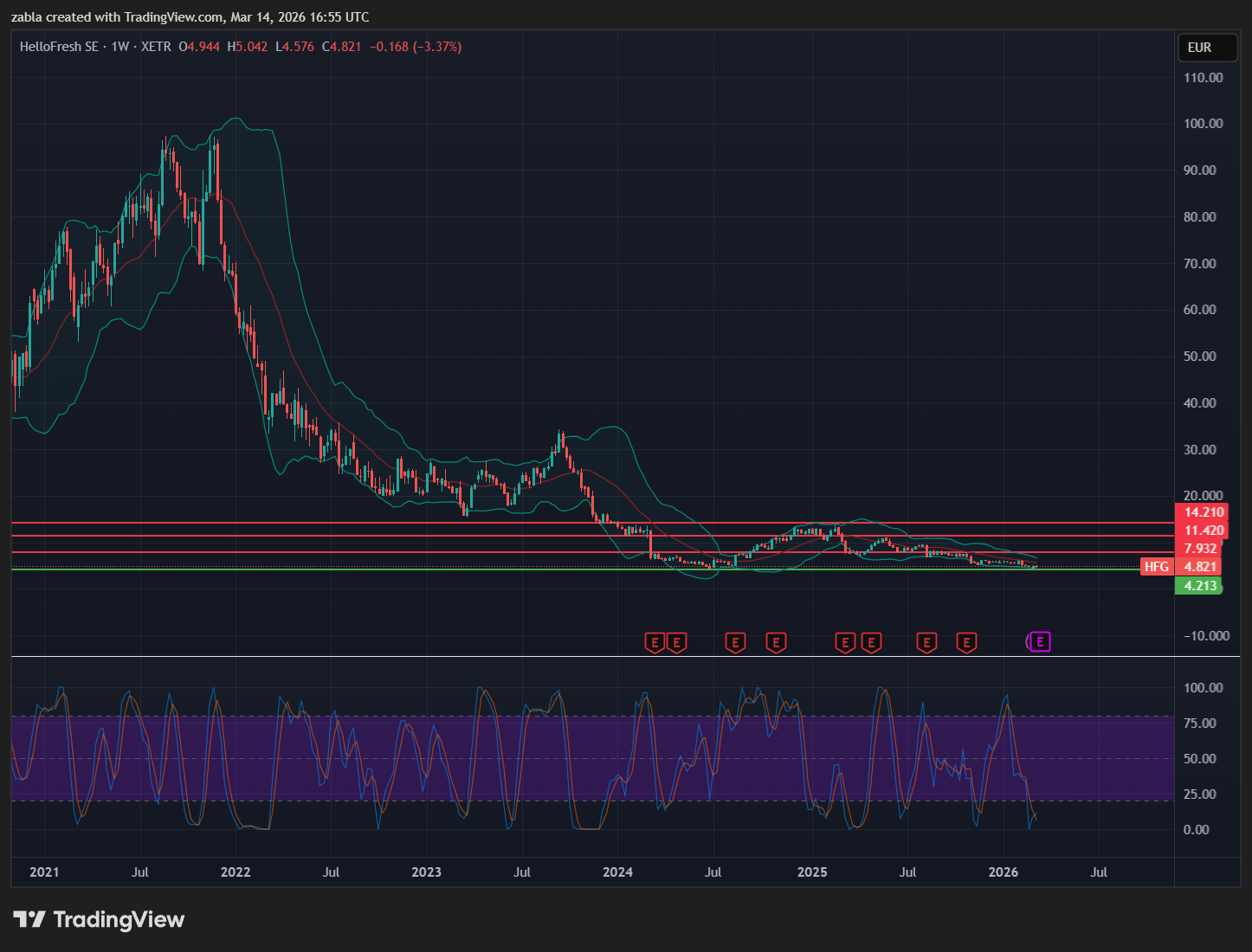This screenshot has height=952, width=1252.
Task: Click the HelloFresh SE symbol title
Action: pyautogui.click(x=59, y=47)
